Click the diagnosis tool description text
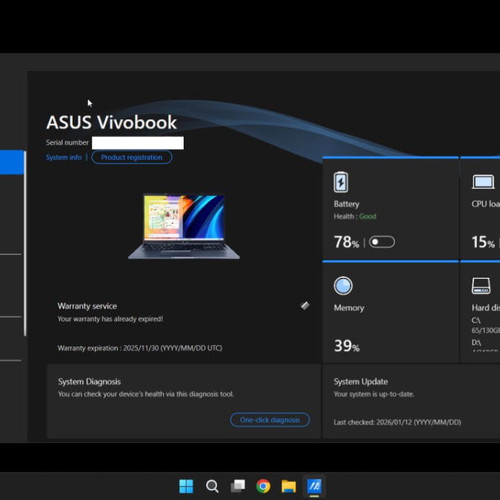The width and height of the screenshot is (500, 500). tap(146, 394)
